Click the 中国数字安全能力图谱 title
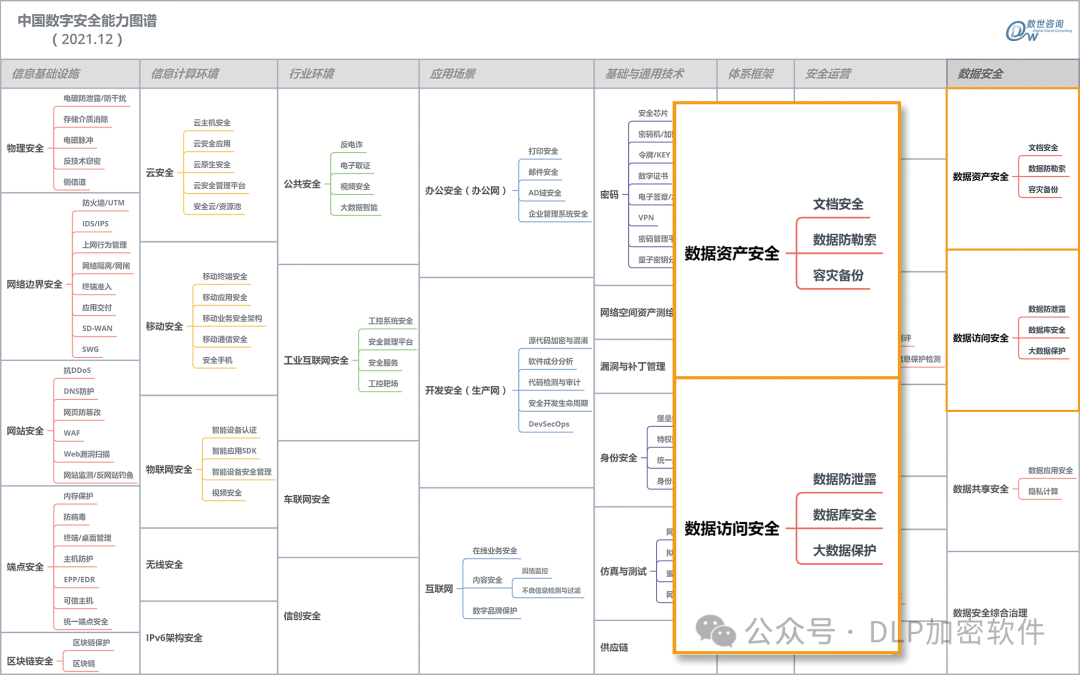 87,21
